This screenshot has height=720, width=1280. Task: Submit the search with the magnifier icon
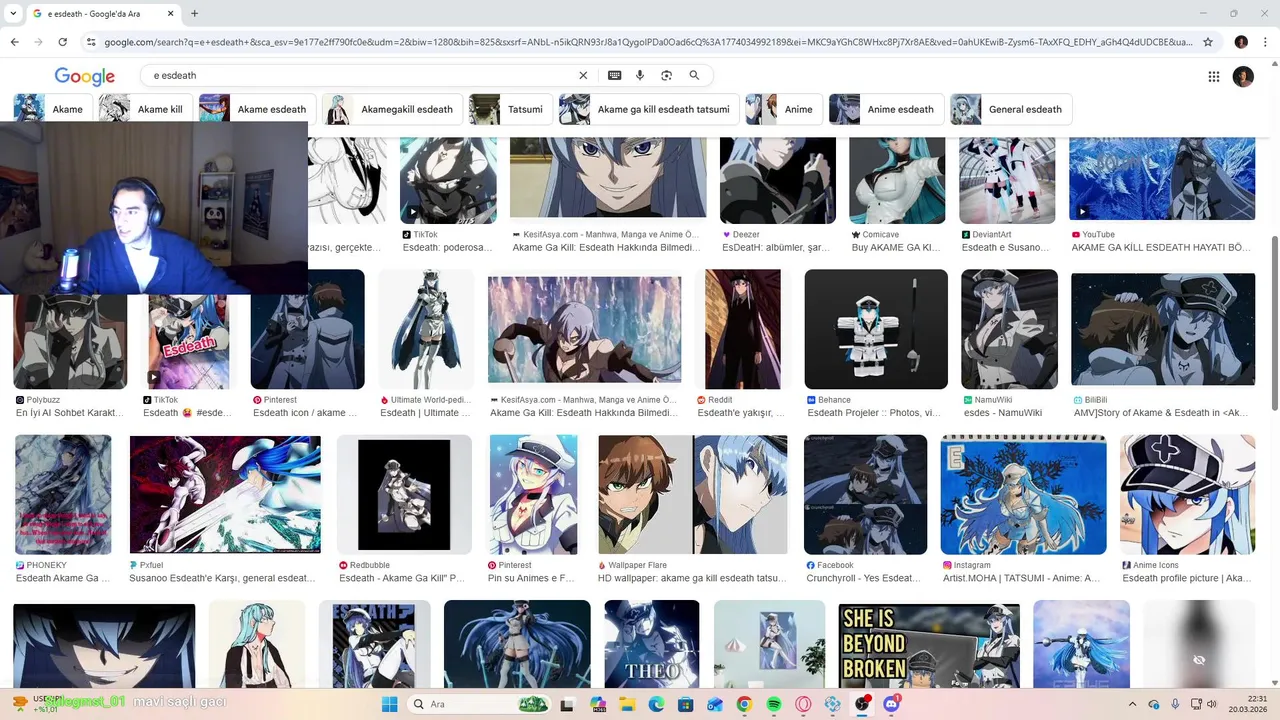[x=695, y=75]
